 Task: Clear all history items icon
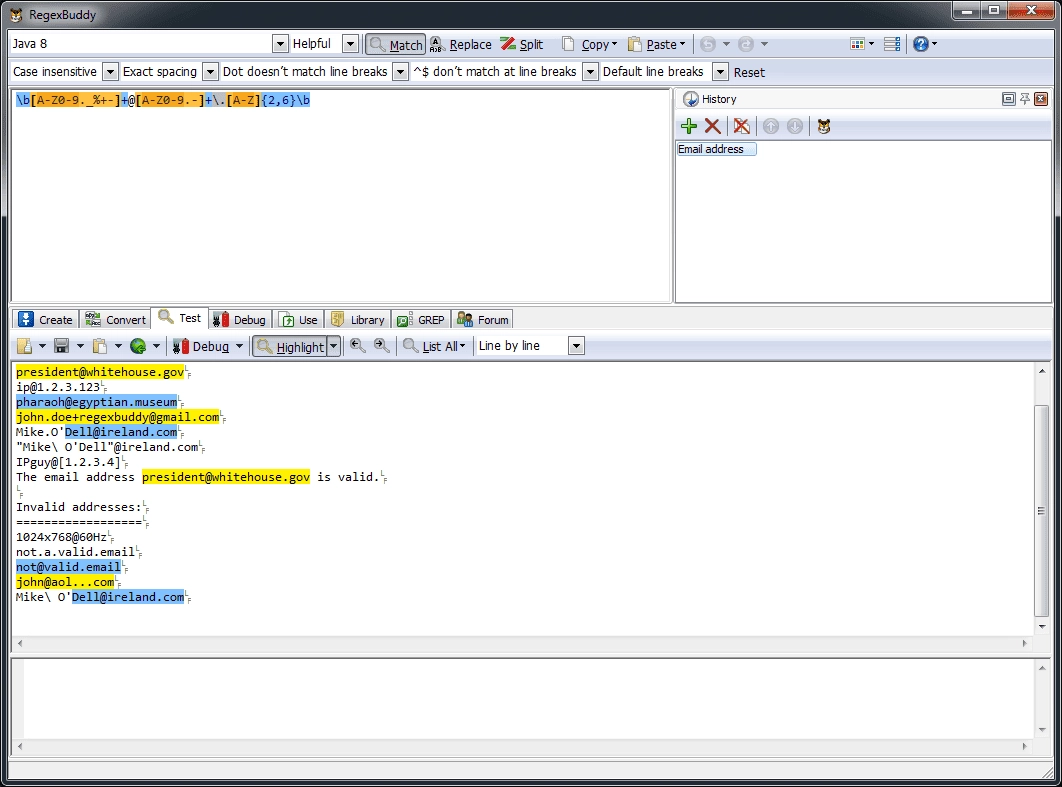pyautogui.click(x=742, y=126)
